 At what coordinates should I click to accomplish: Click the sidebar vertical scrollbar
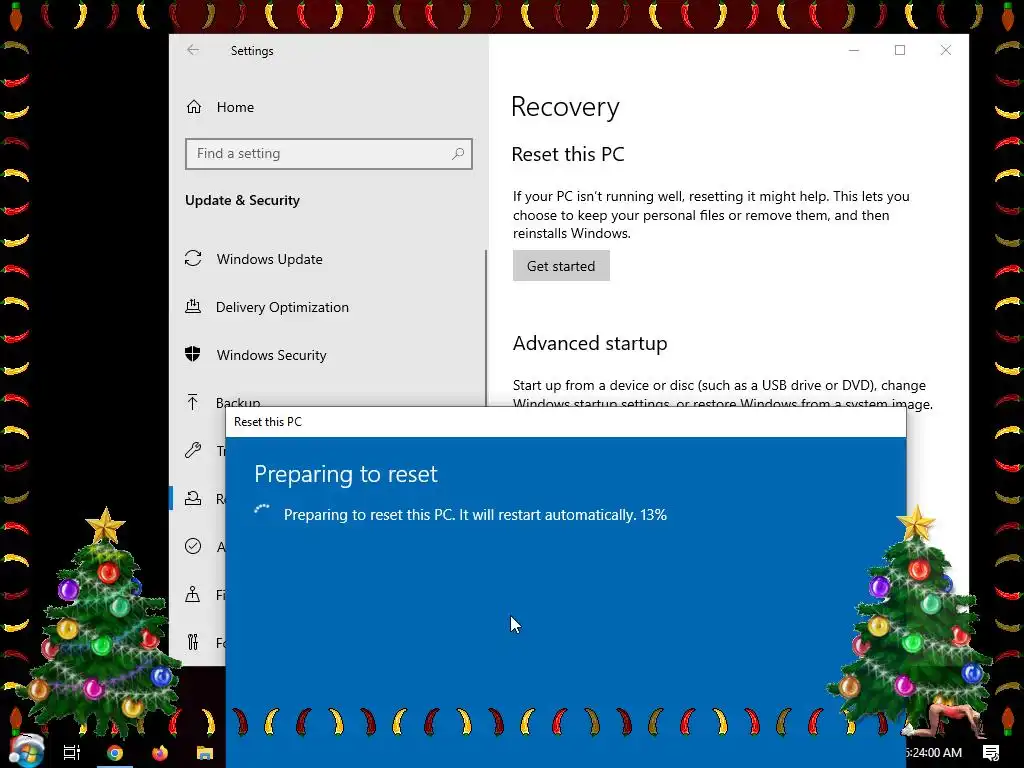[x=486, y=328]
